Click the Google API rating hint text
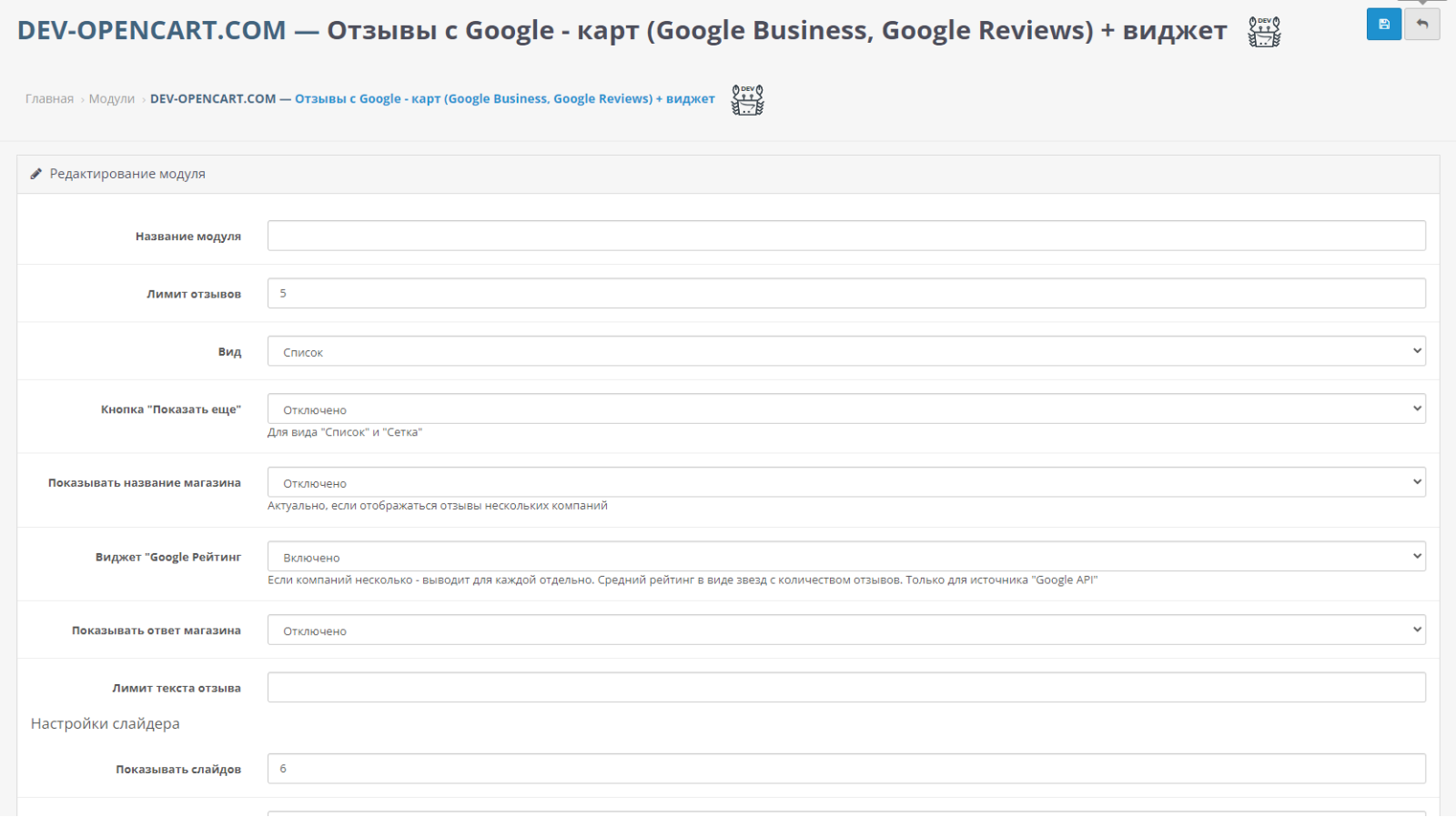This screenshot has height=817, width=1456. click(x=682, y=580)
